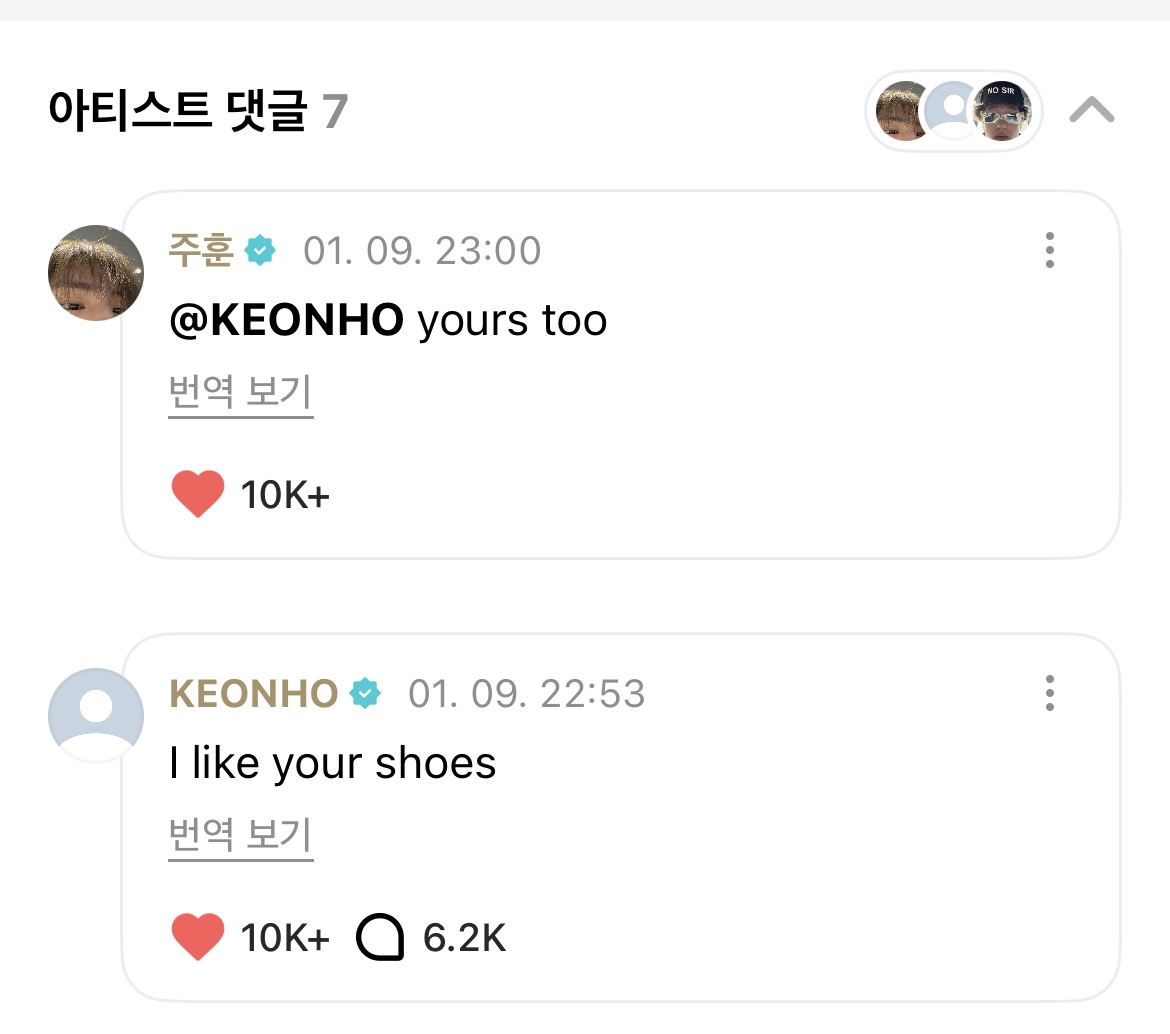This screenshot has height=1034, width=1170.
Task: Tap the "I like your shoes" comment text
Action: tap(332, 765)
